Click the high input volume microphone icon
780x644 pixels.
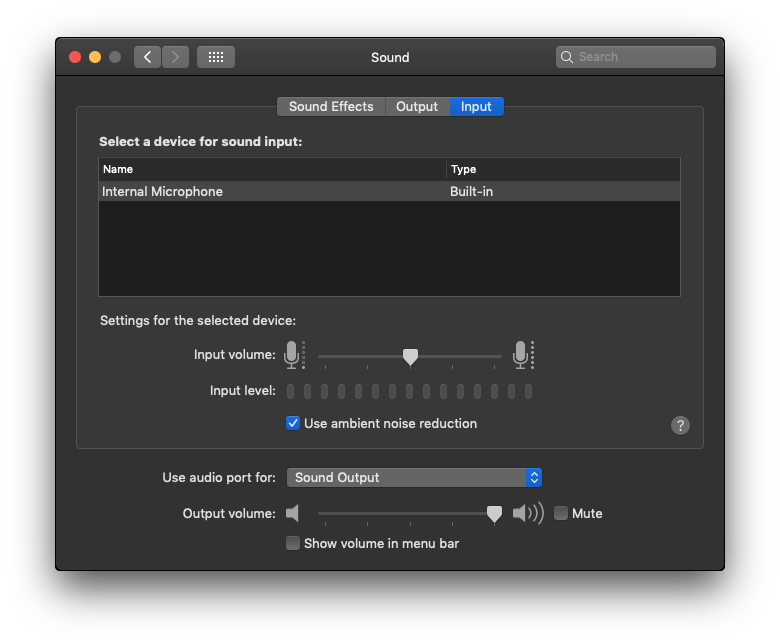pyautogui.click(x=521, y=354)
